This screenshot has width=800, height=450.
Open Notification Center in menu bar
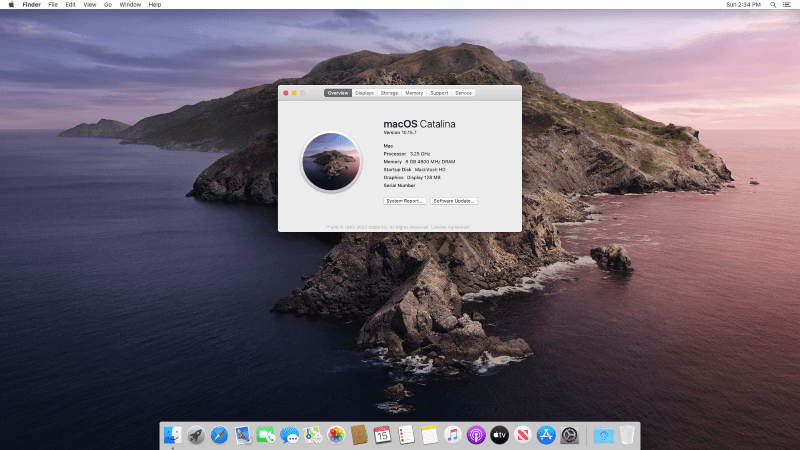(x=787, y=5)
